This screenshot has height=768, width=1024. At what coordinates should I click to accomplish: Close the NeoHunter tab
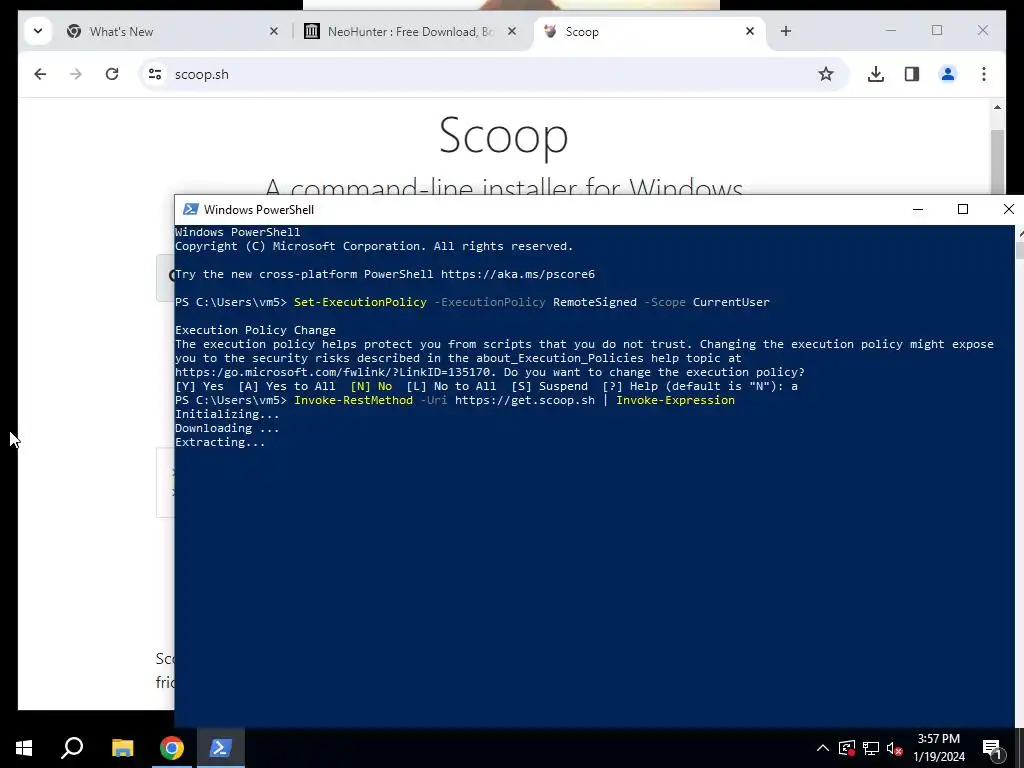(512, 31)
